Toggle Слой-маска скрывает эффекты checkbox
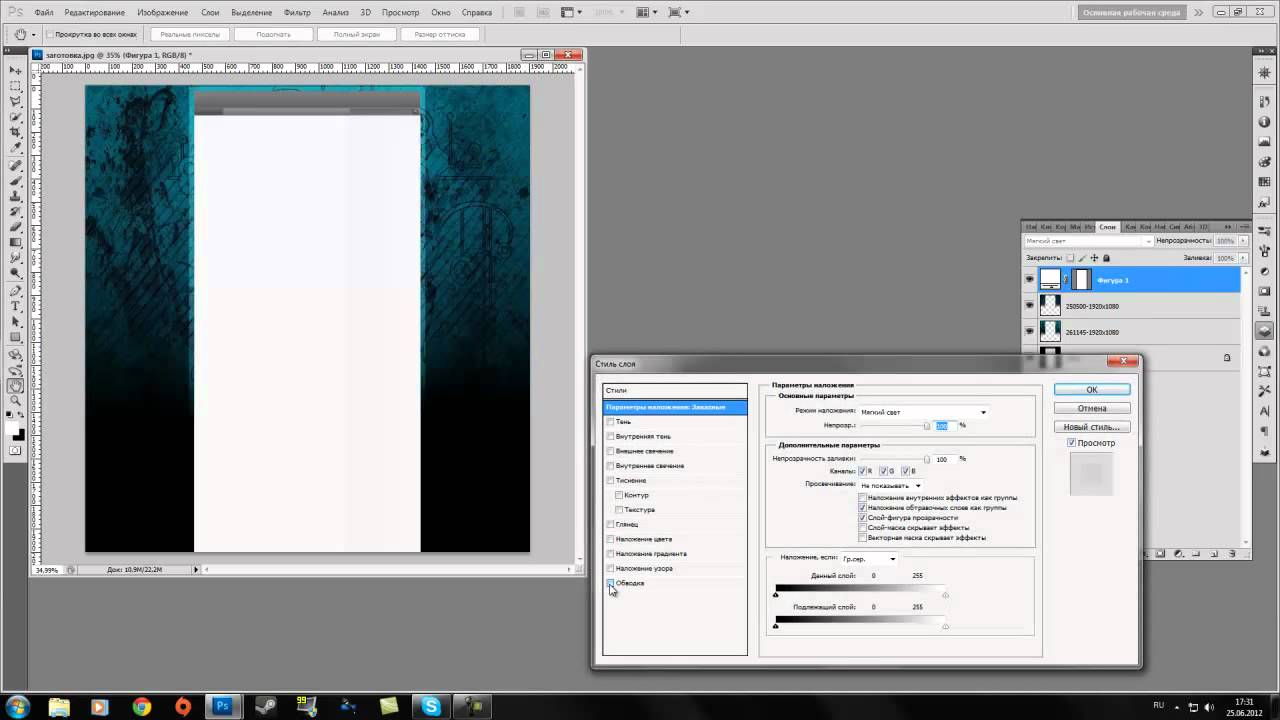Viewport: 1280px width, 720px height. click(863, 528)
